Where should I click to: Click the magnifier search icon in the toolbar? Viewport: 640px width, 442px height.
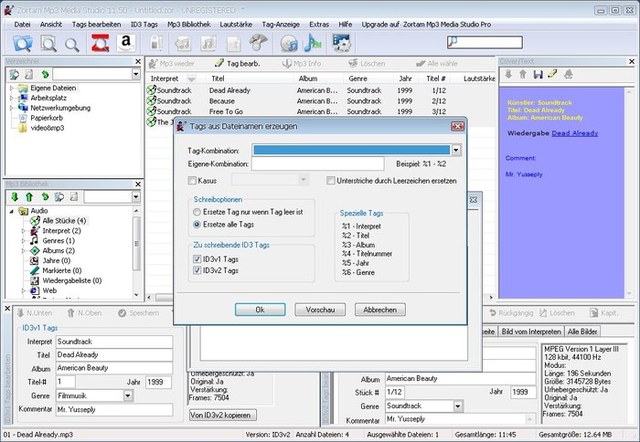point(72,42)
